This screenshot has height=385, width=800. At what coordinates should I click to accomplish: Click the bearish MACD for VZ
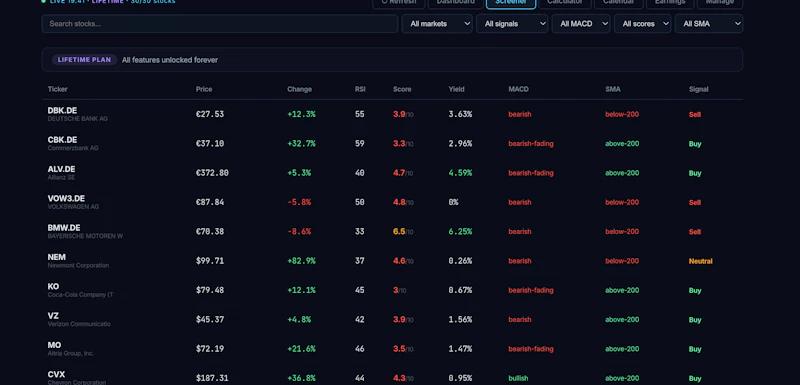tap(520, 320)
